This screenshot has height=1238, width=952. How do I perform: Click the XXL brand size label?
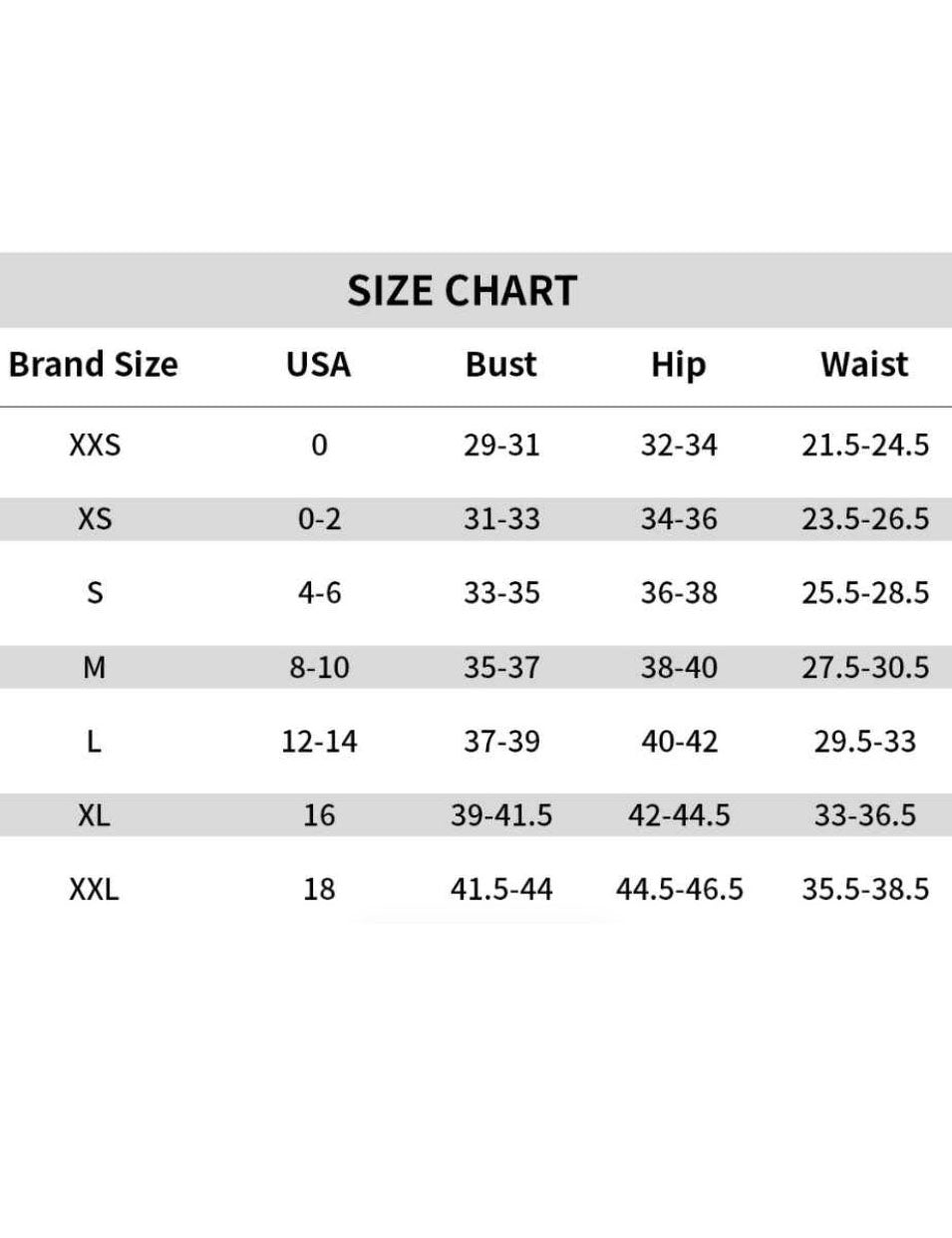coord(95,889)
